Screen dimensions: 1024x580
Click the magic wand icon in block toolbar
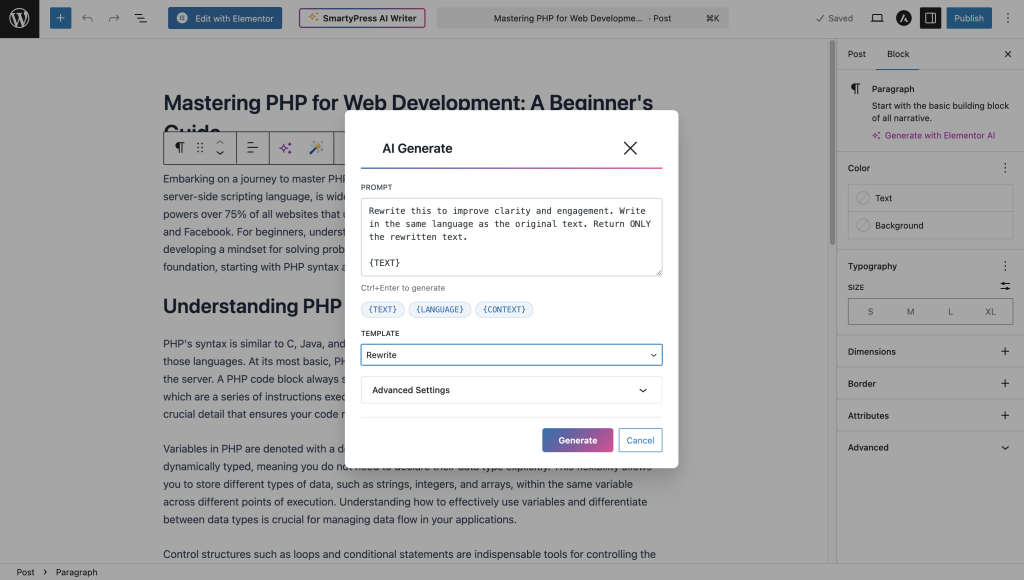pos(316,147)
